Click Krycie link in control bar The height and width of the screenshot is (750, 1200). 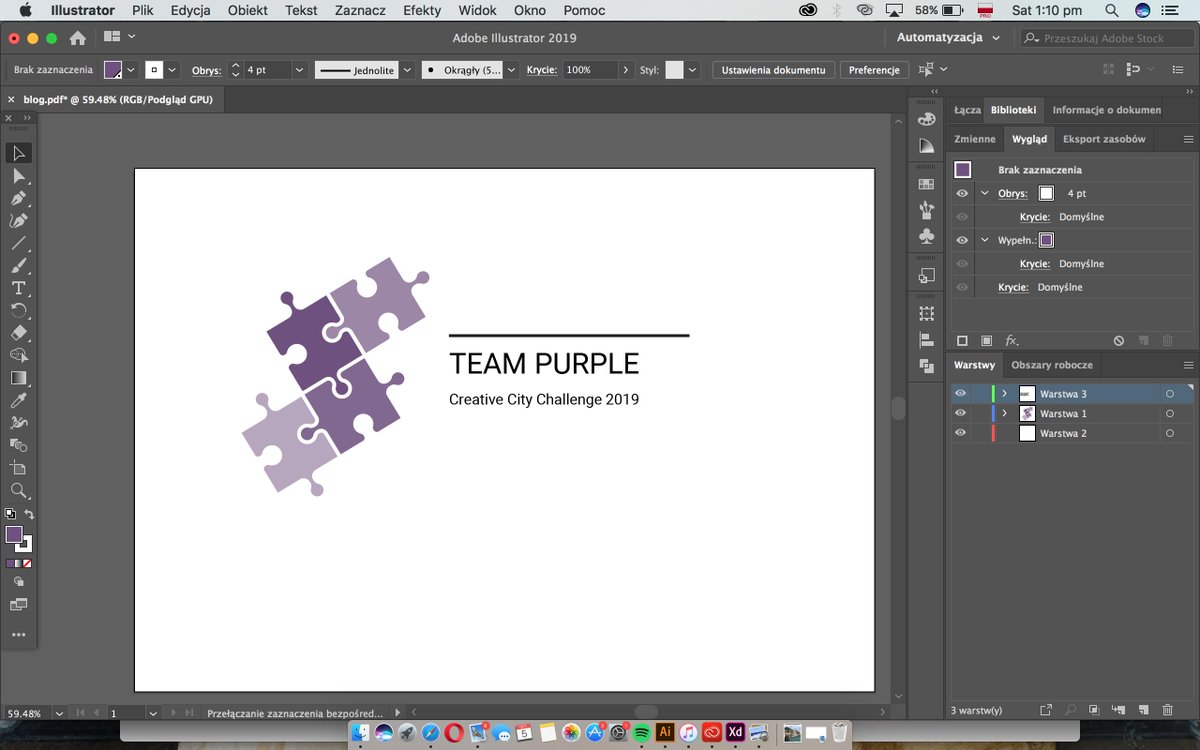(541, 70)
